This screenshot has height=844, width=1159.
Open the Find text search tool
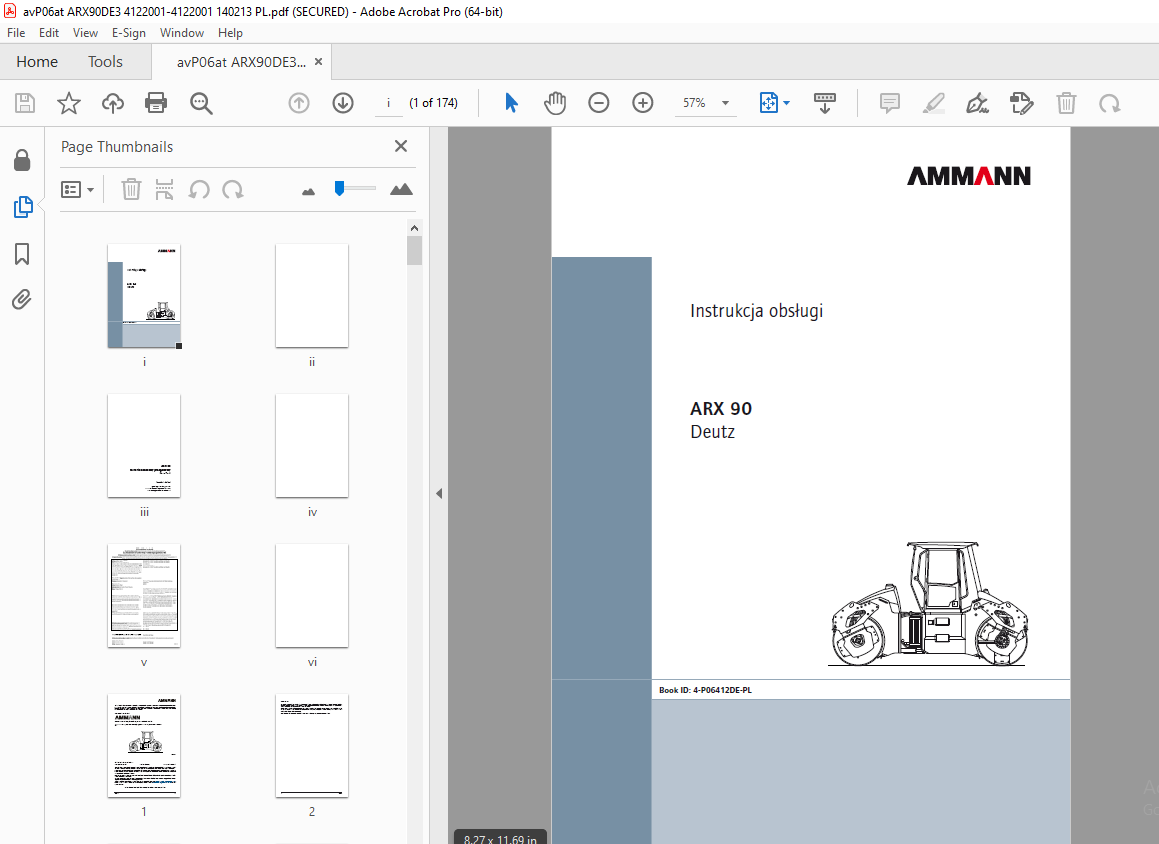click(201, 103)
